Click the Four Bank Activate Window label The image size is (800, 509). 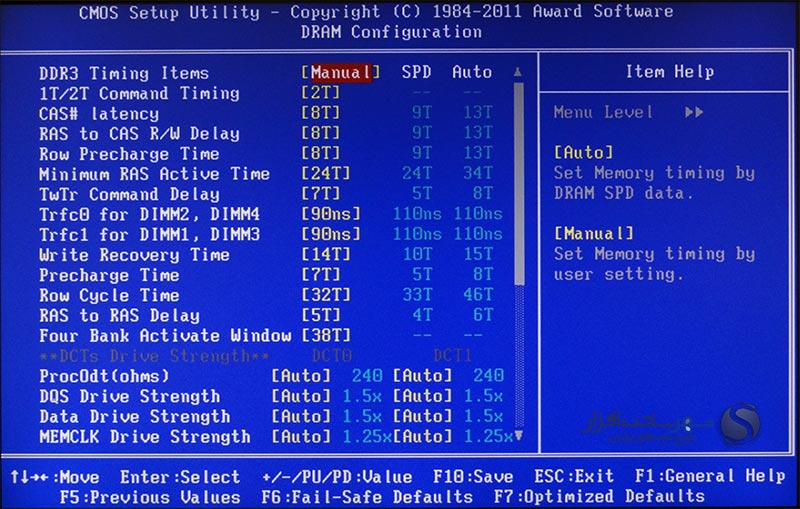165,336
